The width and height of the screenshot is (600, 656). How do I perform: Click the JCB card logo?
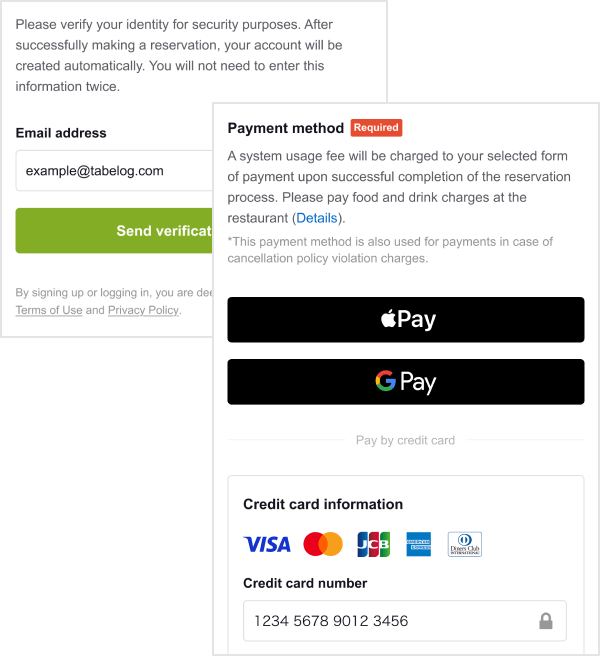click(374, 544)
